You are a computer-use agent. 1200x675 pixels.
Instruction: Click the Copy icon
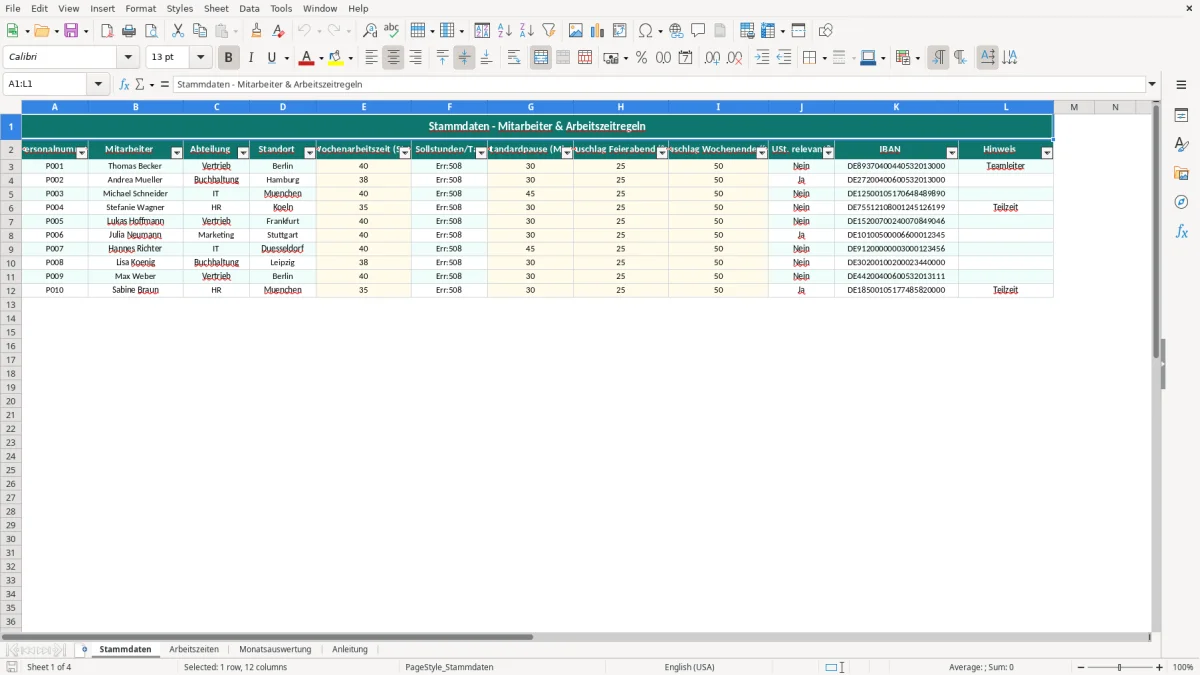point(200,31)
